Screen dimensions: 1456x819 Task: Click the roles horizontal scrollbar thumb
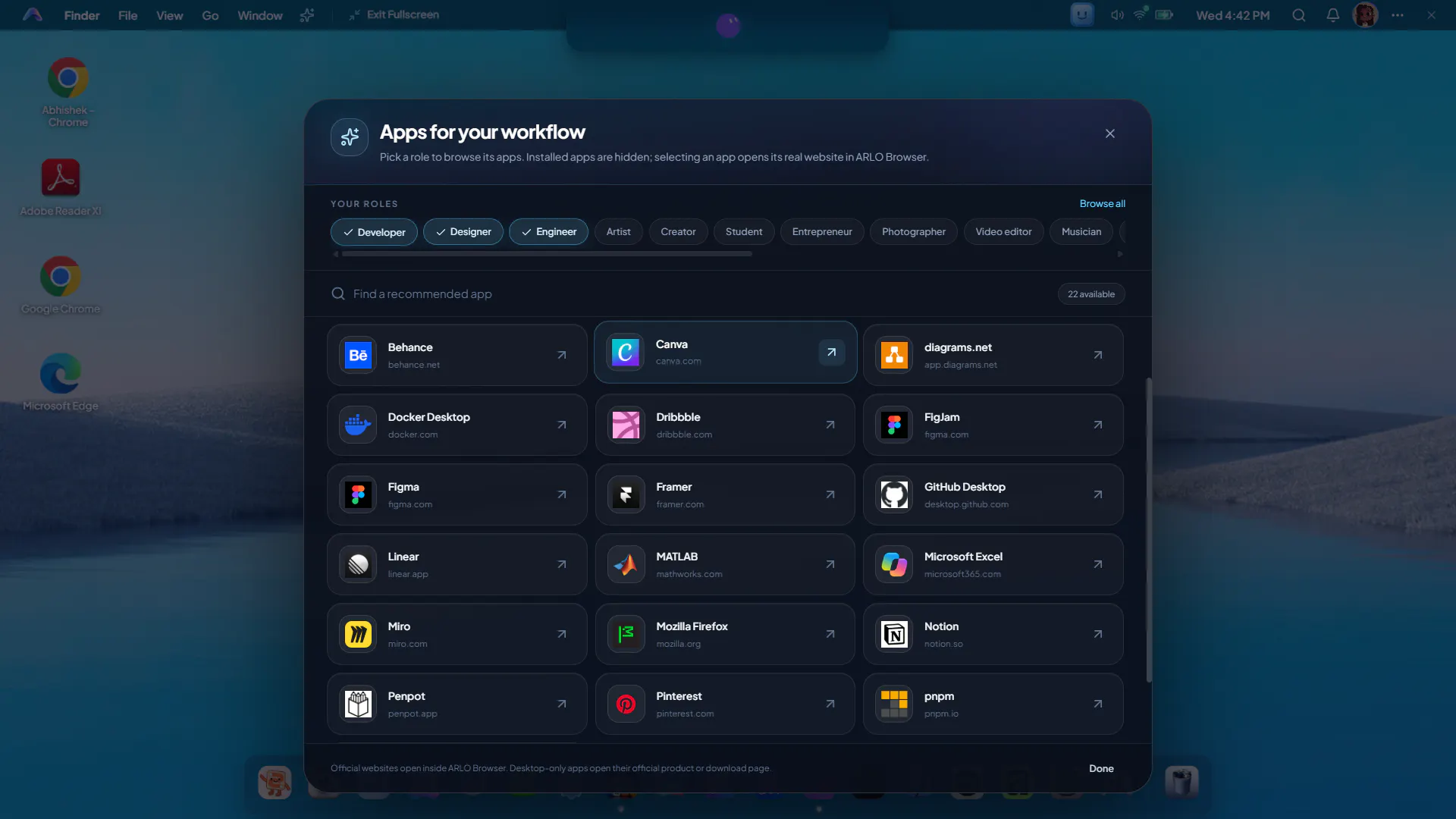point(547,254)
